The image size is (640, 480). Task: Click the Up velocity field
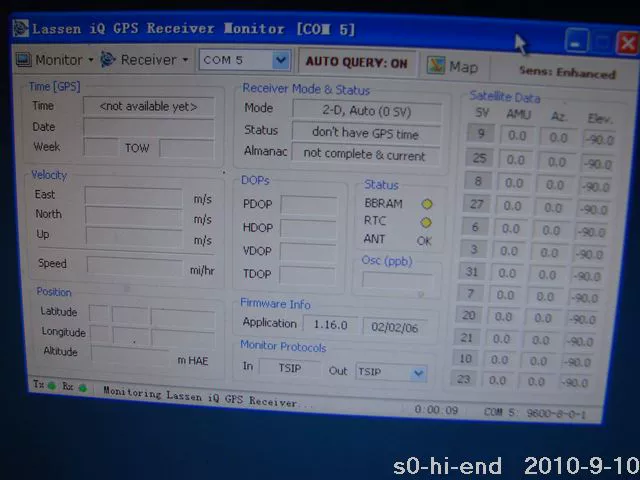[135, 237]
